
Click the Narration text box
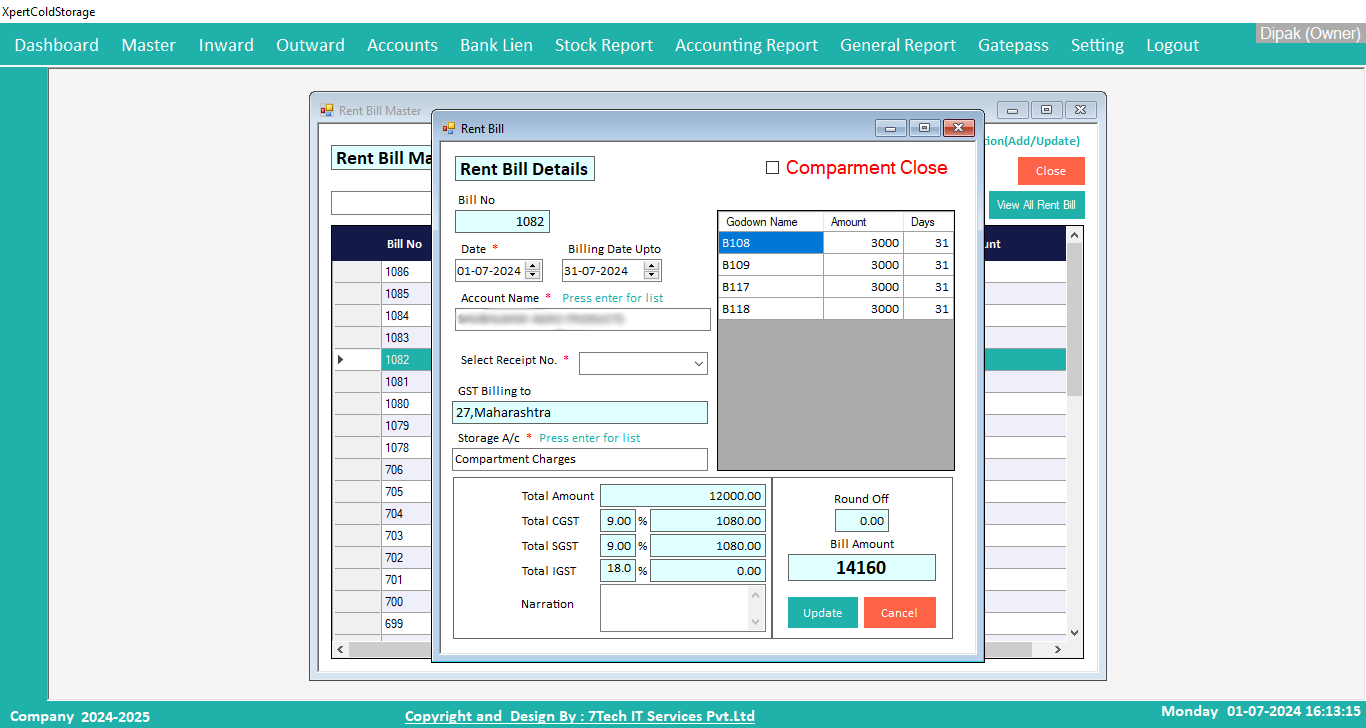(674, 608)
